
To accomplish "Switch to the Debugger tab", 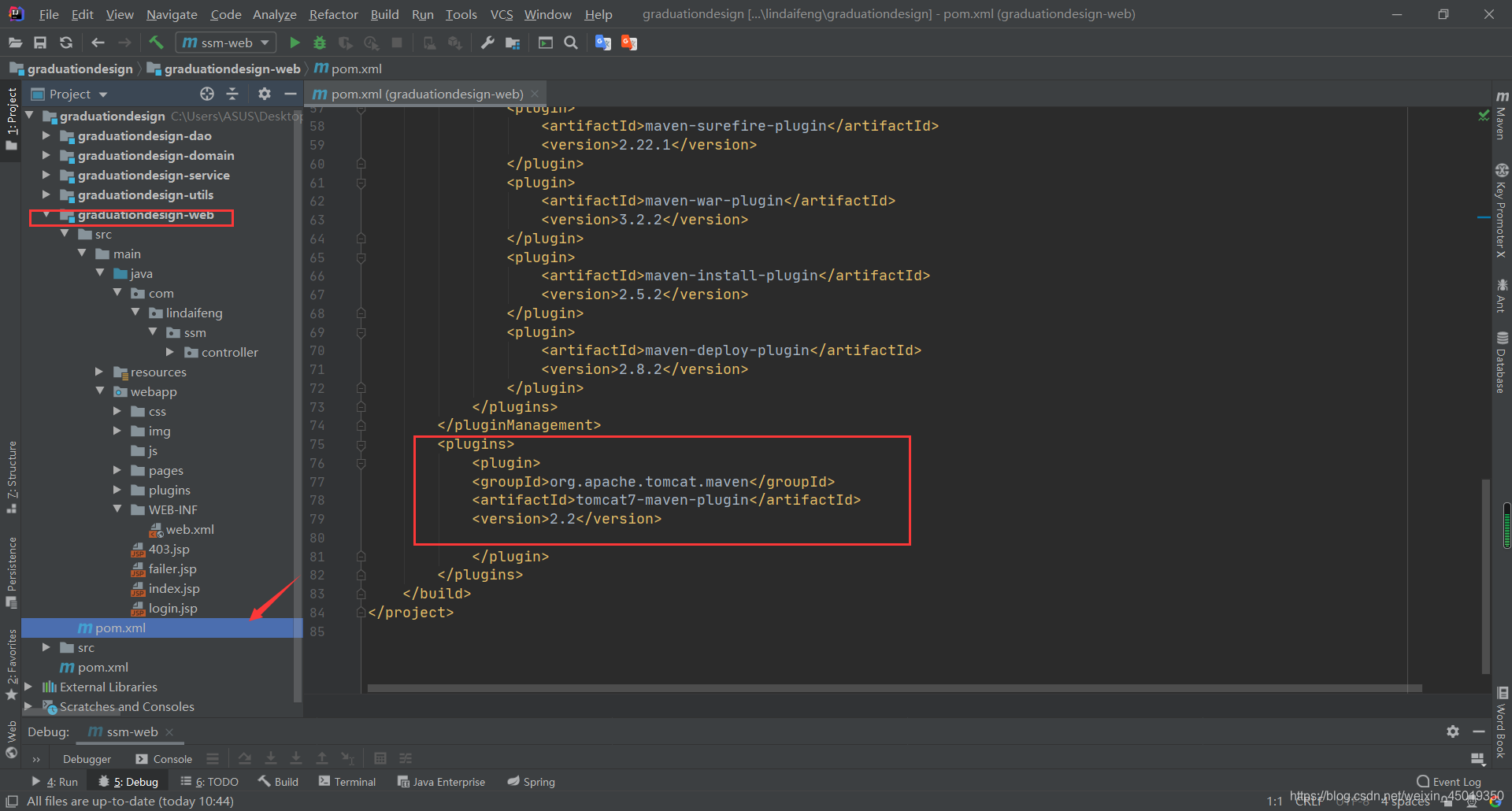I will pyautogui.click(x=87, y=759).
